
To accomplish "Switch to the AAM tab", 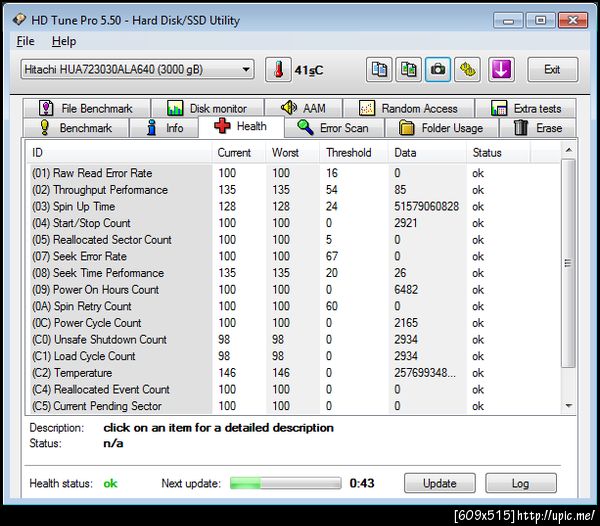I will tap(303, 108).
